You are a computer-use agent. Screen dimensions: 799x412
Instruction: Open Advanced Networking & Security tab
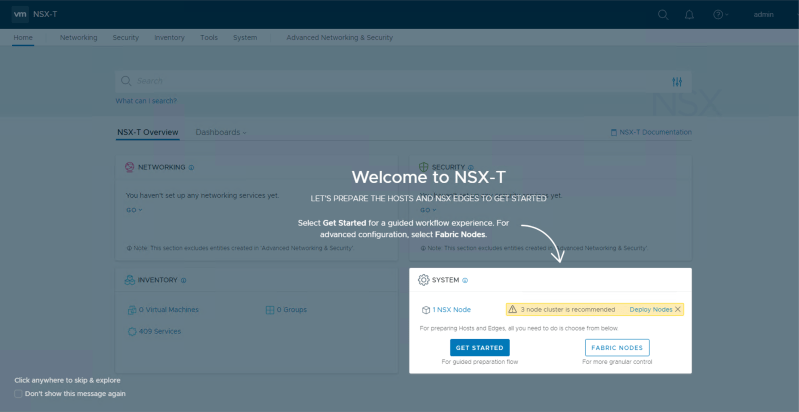pos(339,37)
